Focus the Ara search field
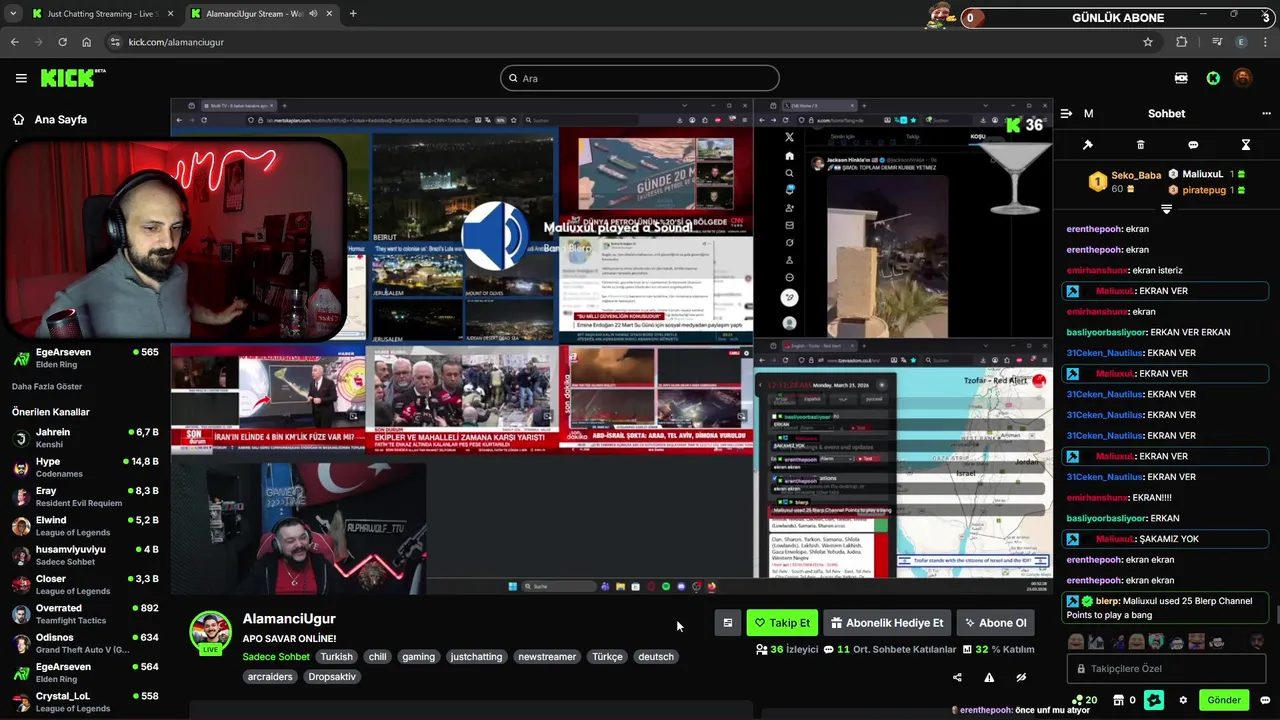This screenshot has height=720, width=1280. tap(640, 78)
